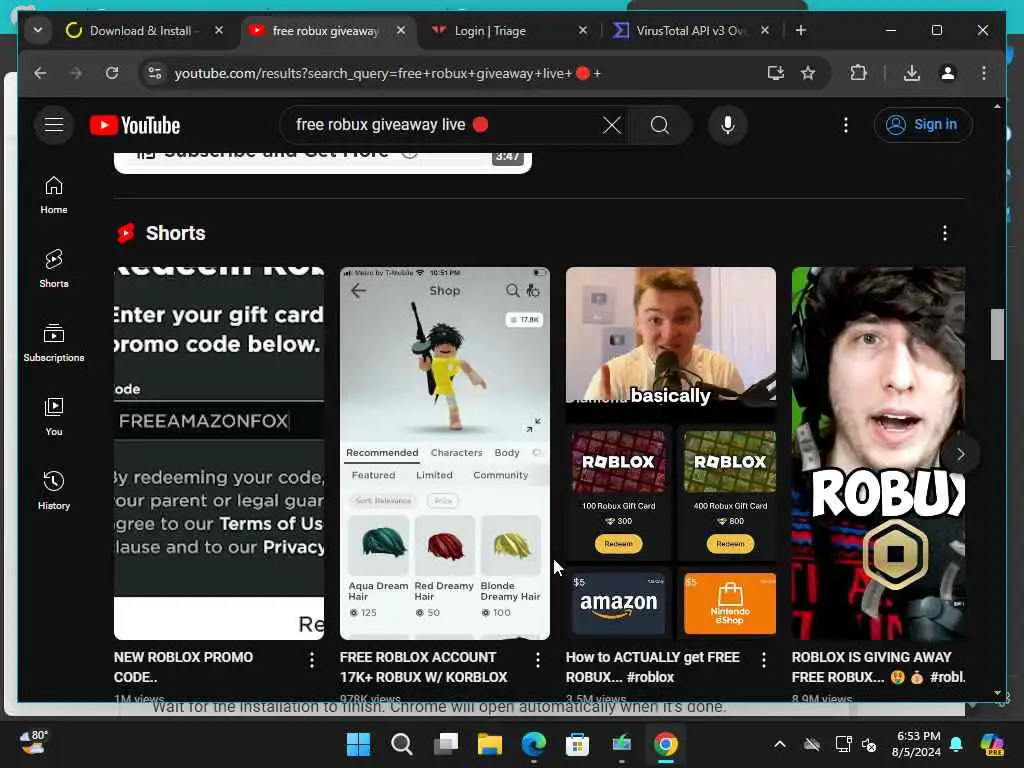Image resolution: width=1024 pixels, height=768 pixels.
Task: Play the FREE ROBLOX ACCOUNT short thumbnail
Action: [x=445, y=453]
